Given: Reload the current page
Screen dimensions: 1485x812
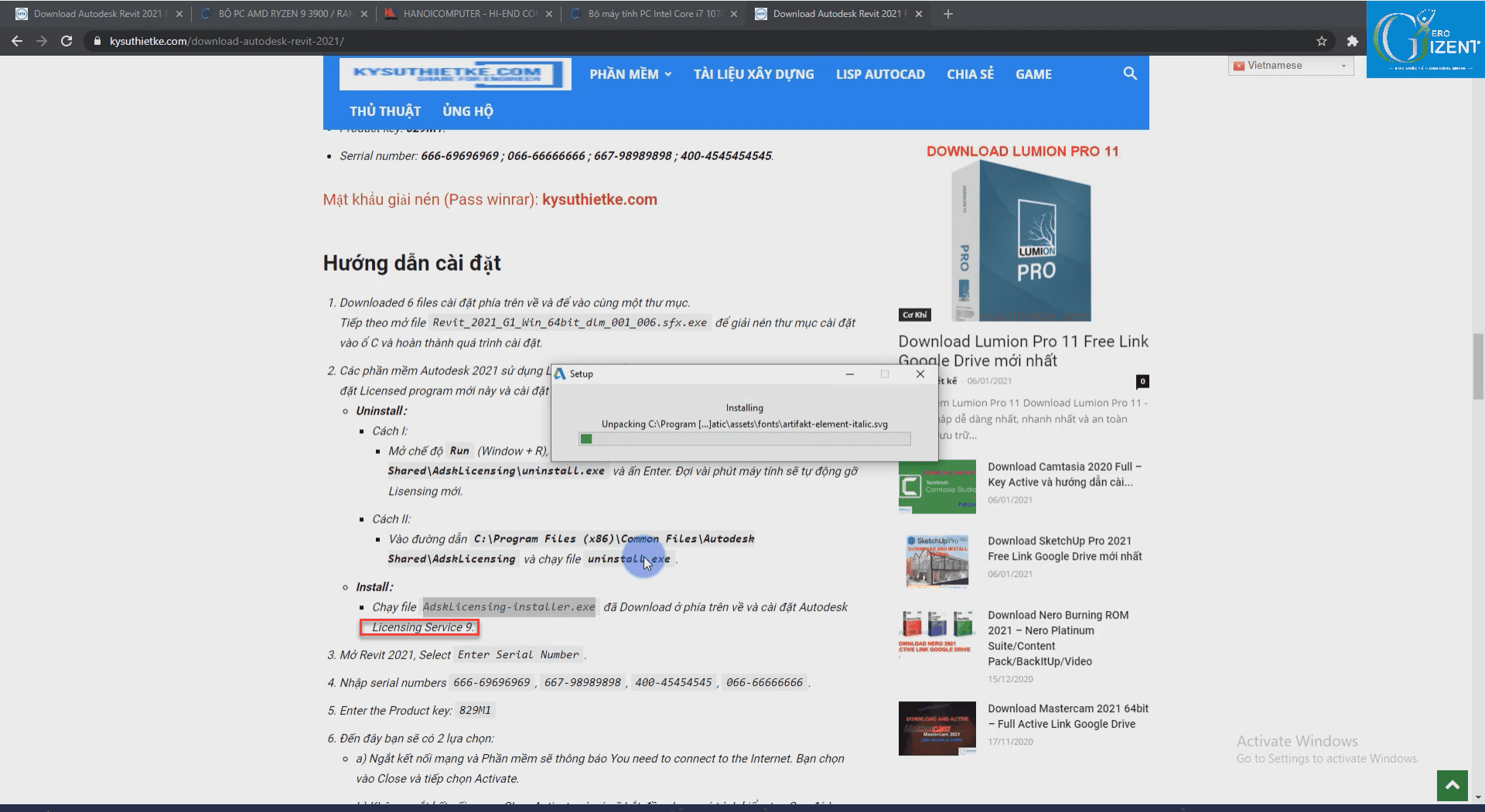Looking at the screenshot, I should [x=67, y=41].
